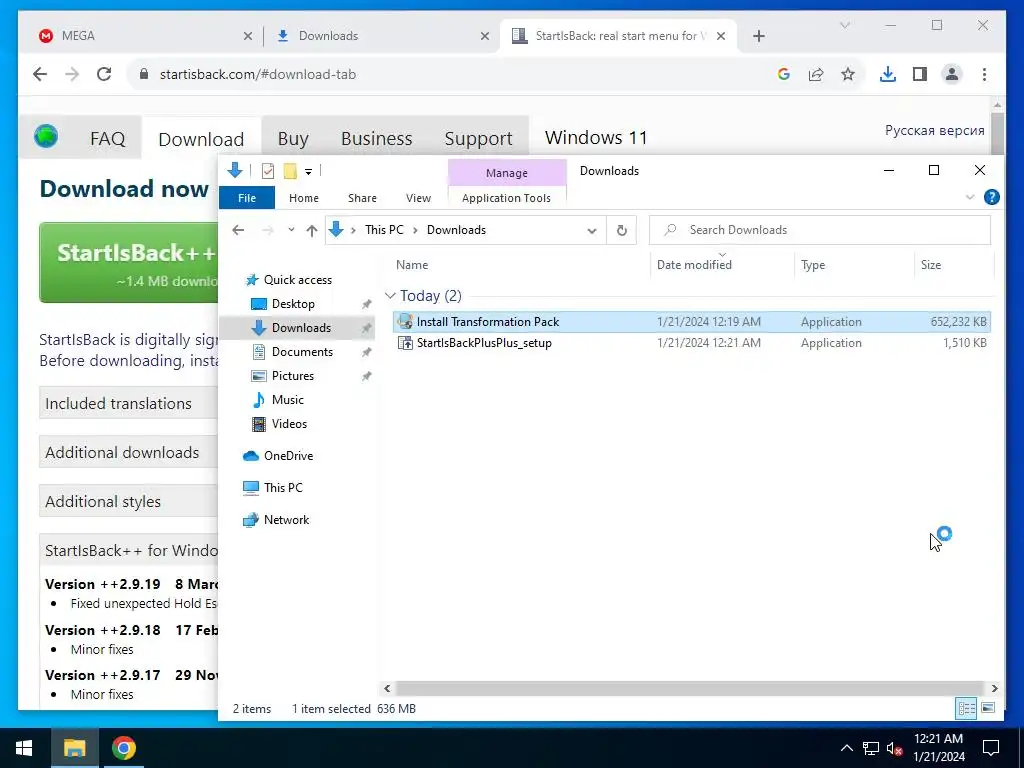Click the horizontal scrollbar in file list
Viewport: 1024px width, 768px height.
690,688
